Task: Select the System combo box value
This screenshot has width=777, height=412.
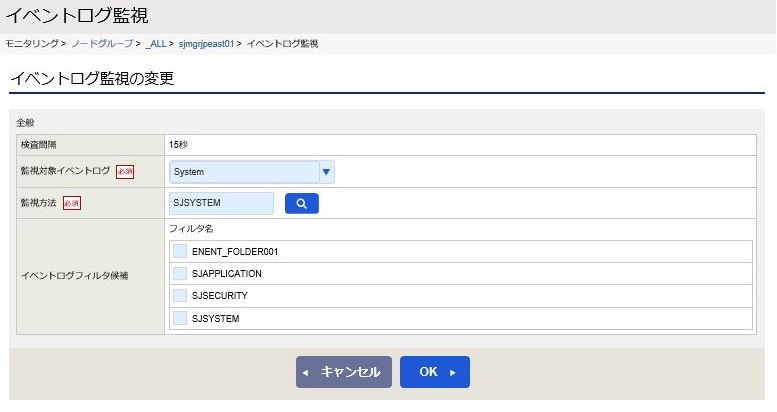Action: click(x=252, y=172)
